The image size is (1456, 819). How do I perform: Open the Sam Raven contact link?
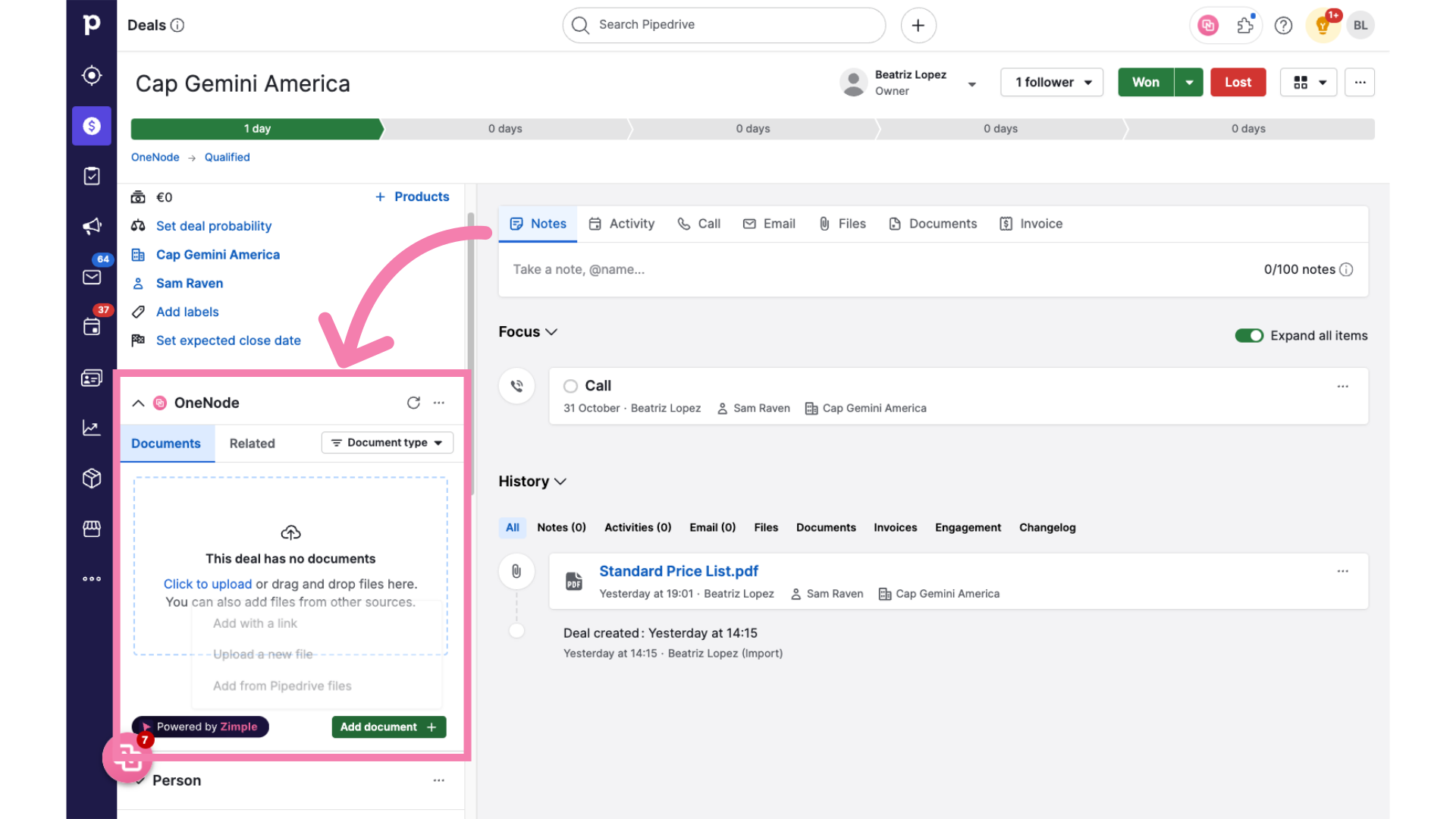pos(190,283)
